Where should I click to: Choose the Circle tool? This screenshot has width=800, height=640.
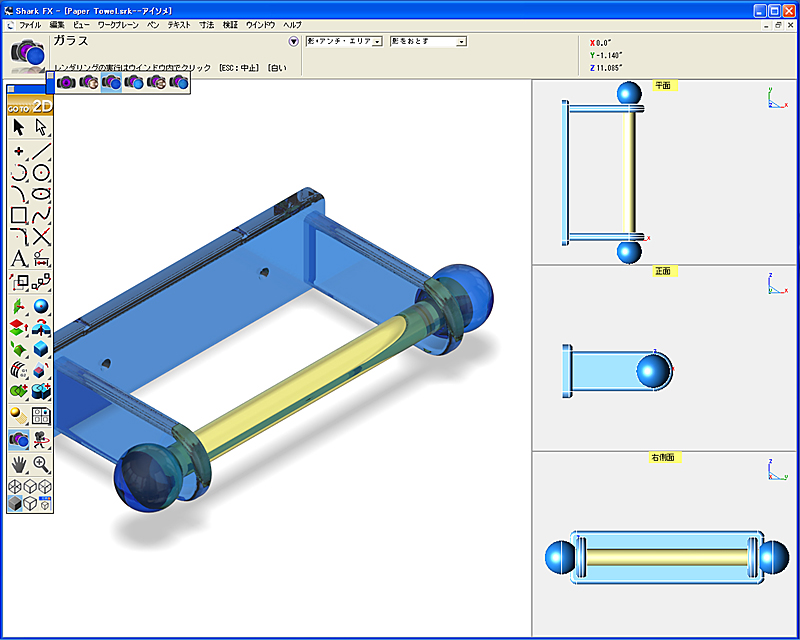pyautogui.click(x=41, y=173)
